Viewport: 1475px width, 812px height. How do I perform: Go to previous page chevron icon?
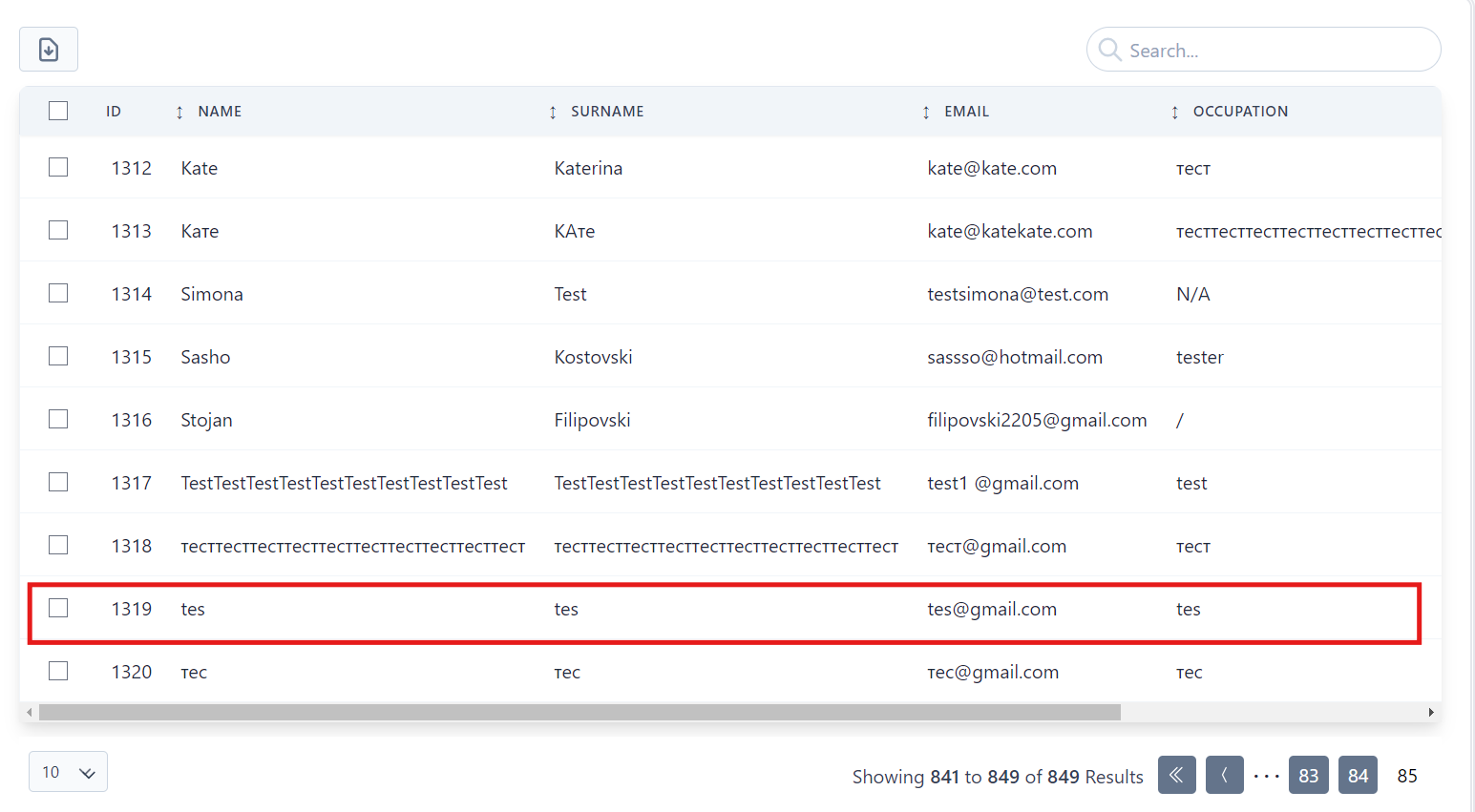(1224, 776)
